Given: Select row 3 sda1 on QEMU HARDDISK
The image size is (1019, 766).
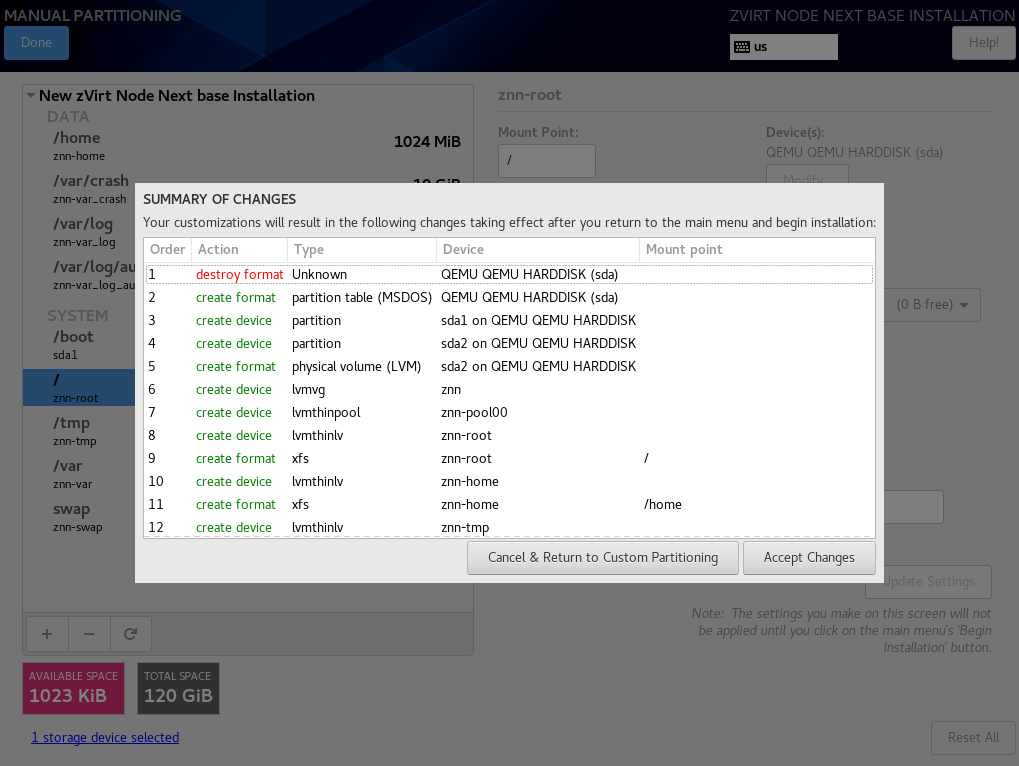Looking at the screenshot, I should 510,320.
